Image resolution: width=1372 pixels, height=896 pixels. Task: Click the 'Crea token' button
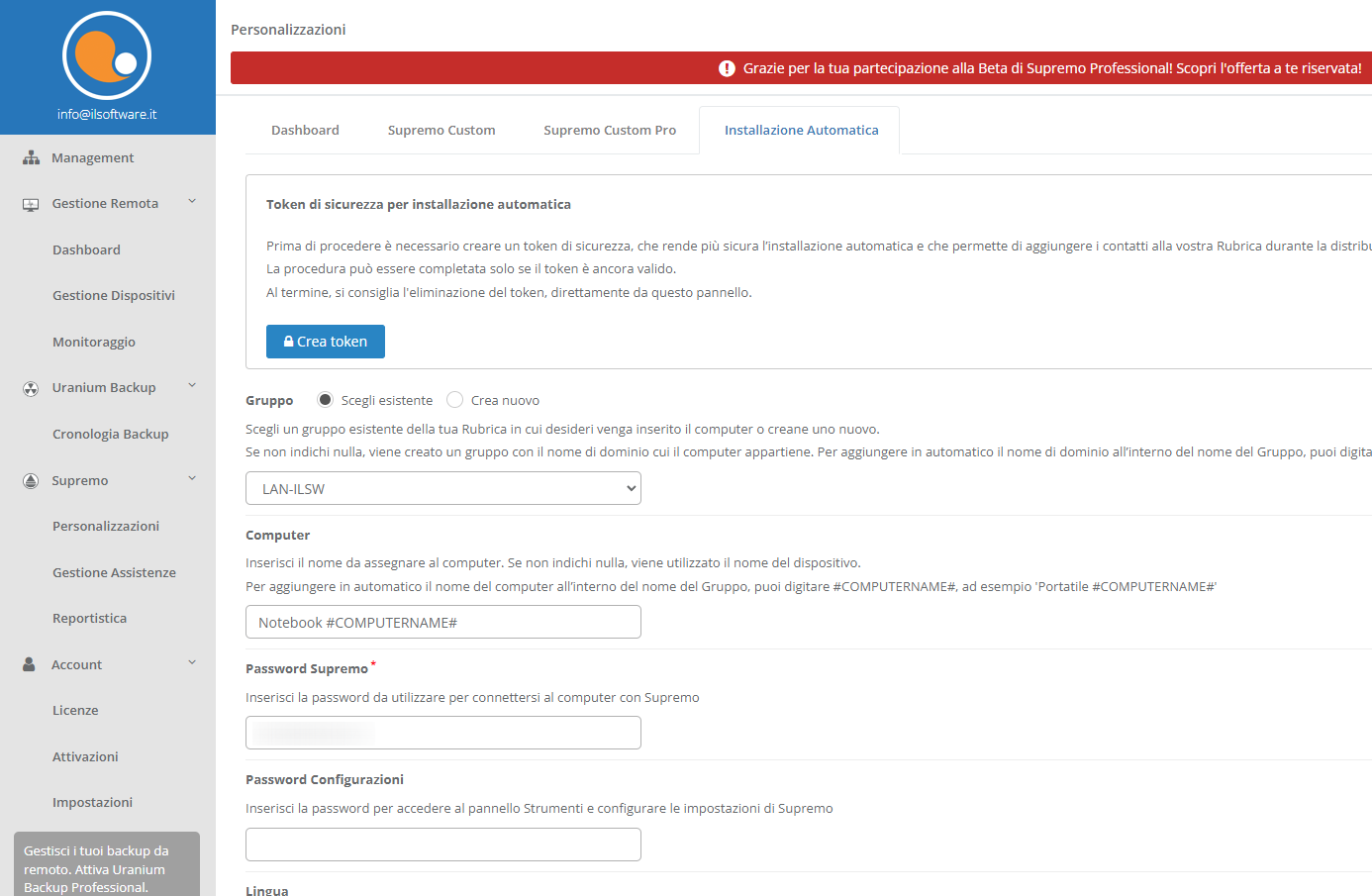(326, 342)
